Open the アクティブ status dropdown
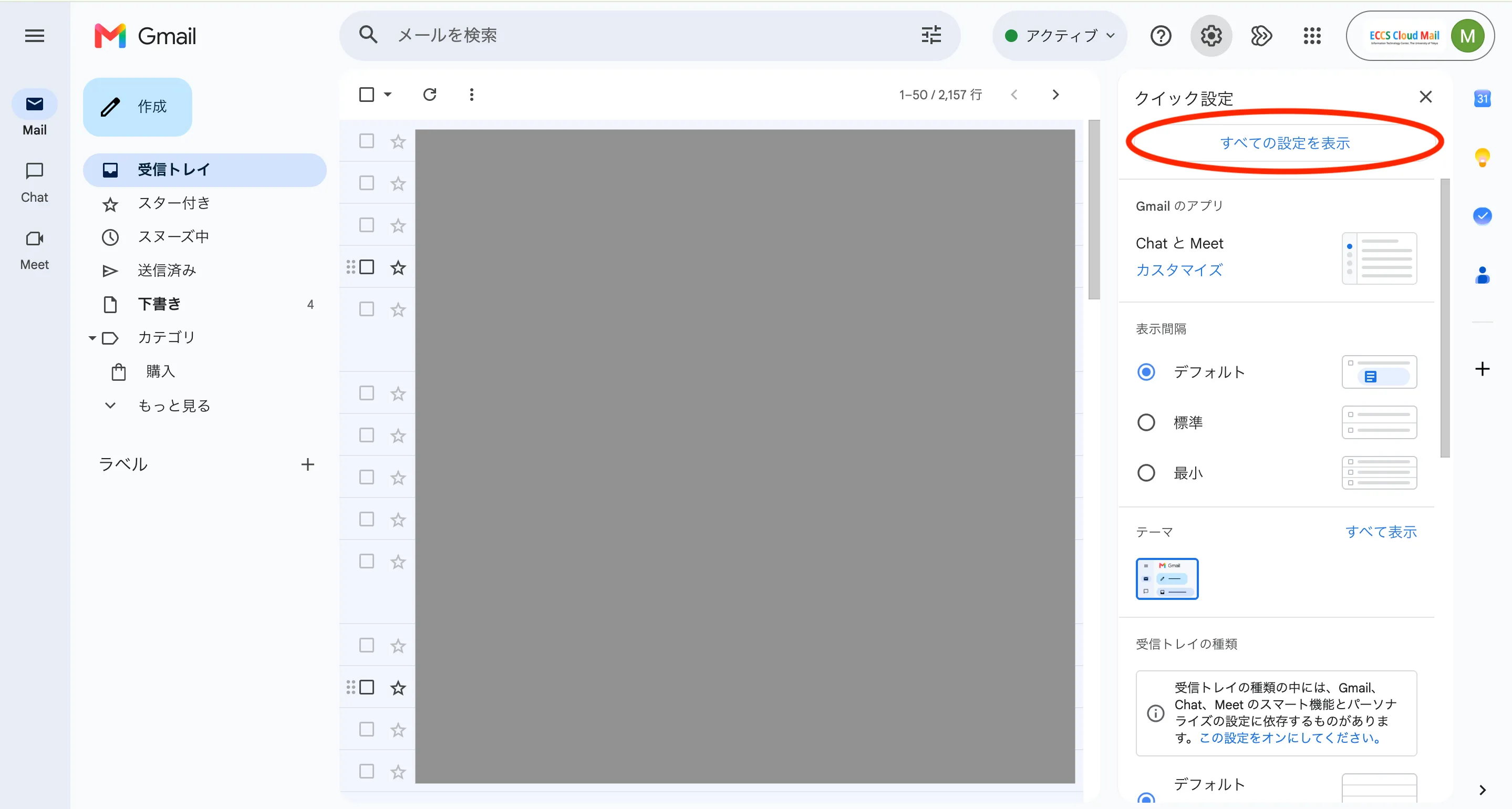This screenshot has height=809, width=1512. tap(1060, 36)
